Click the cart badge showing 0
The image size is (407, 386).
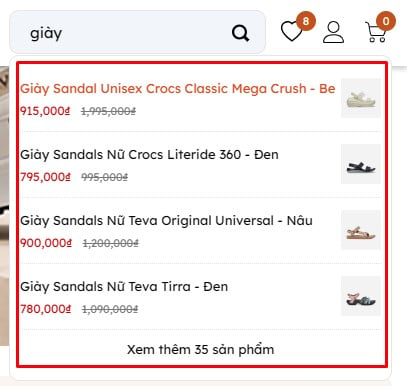coord(386,21)
